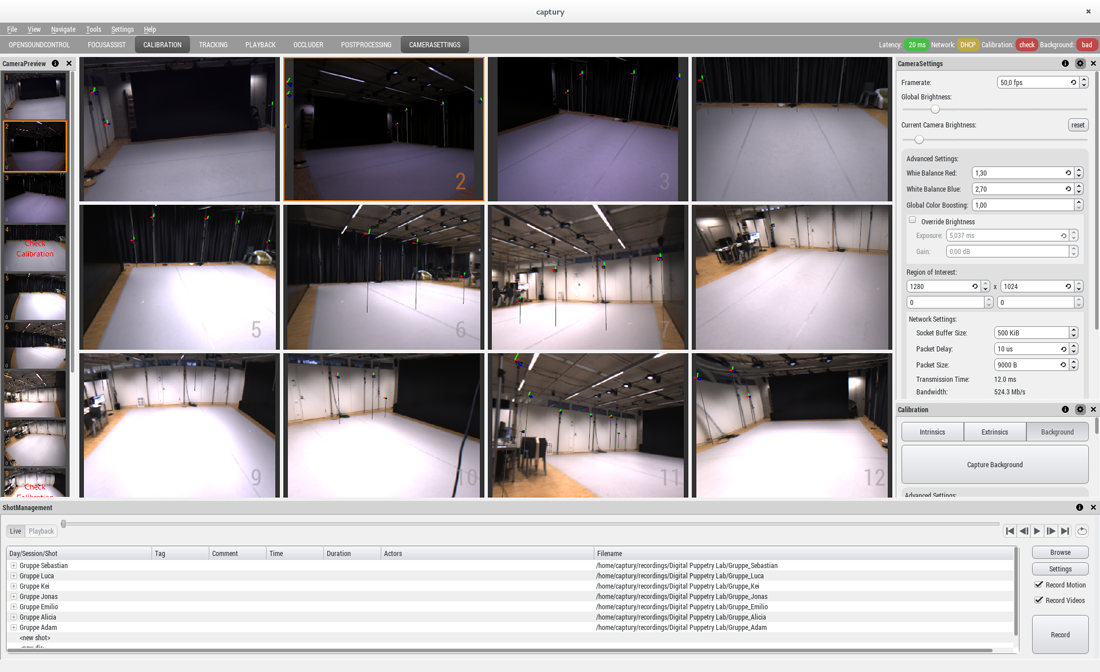Open Calibration panel gear options
Image resolution: width=1100 pixels, height=672 pixels.
click(x=1080, y=409)
